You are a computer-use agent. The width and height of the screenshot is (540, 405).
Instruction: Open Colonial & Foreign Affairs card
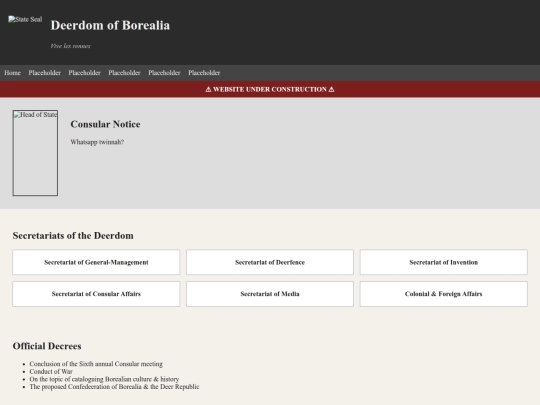coord(444,294)
